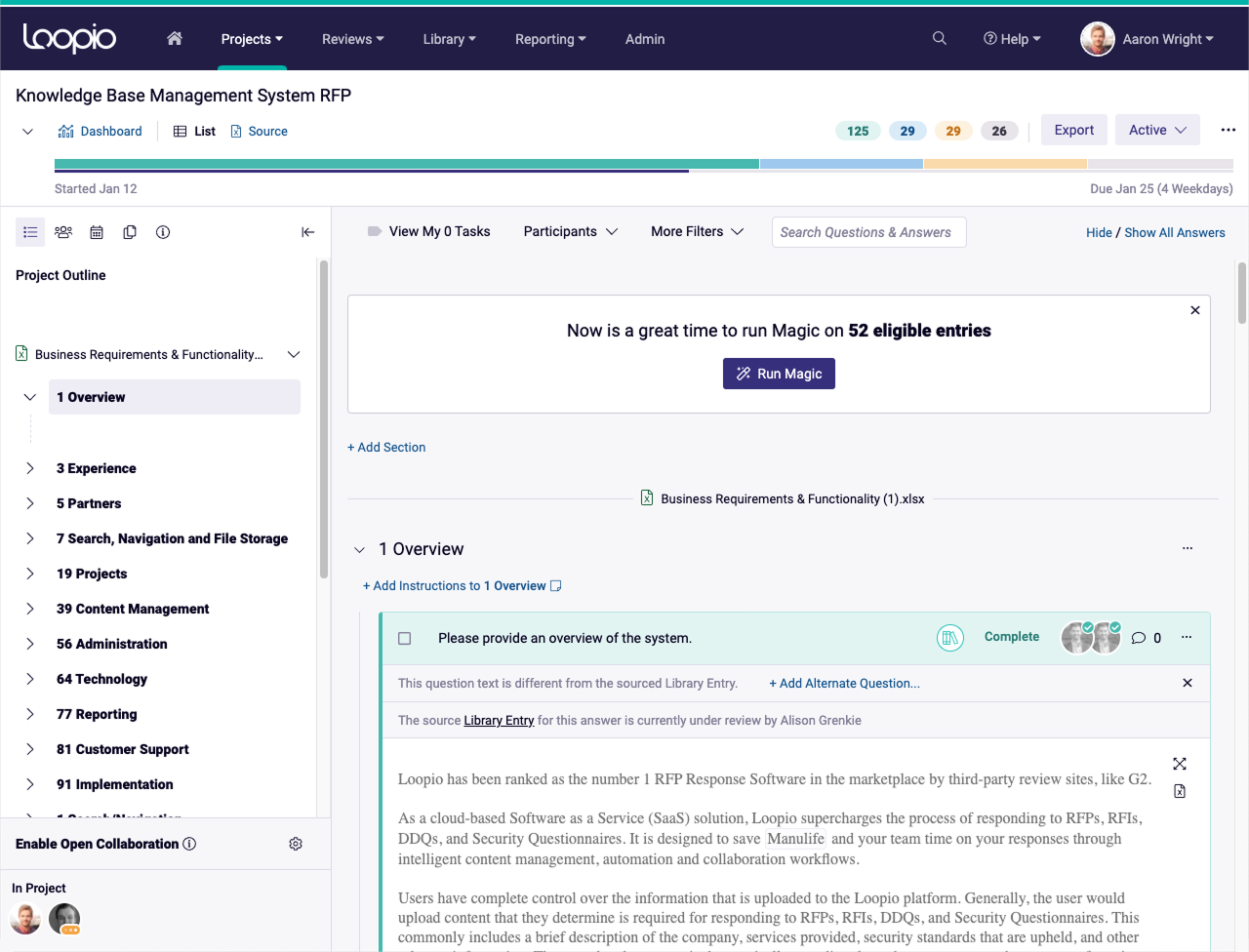Open the Library Entry link
Screen dimensions: 1249x952
tap(499, 720)
